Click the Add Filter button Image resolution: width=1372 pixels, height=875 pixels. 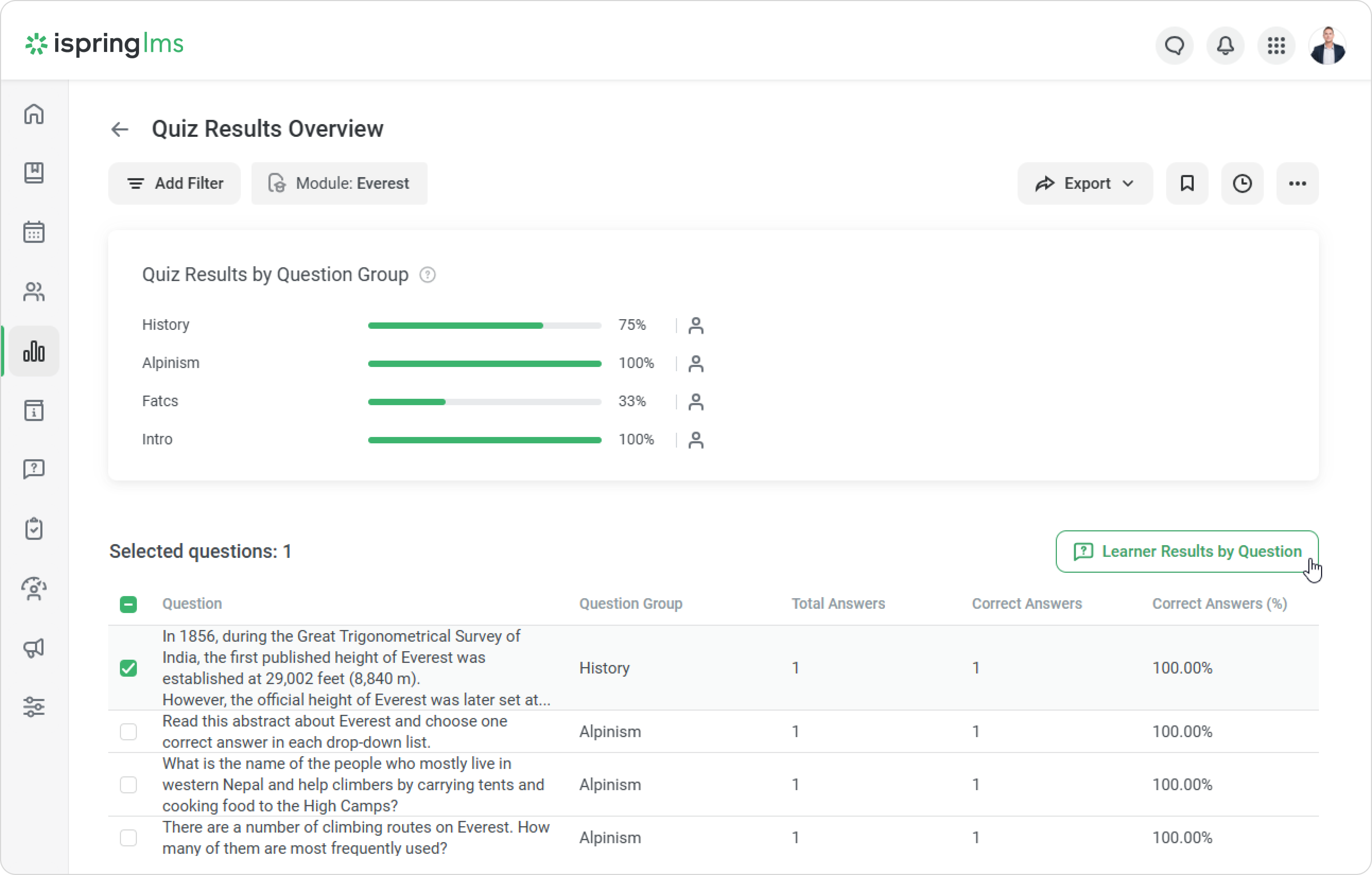pyautogui.click(x=174, y=183)
